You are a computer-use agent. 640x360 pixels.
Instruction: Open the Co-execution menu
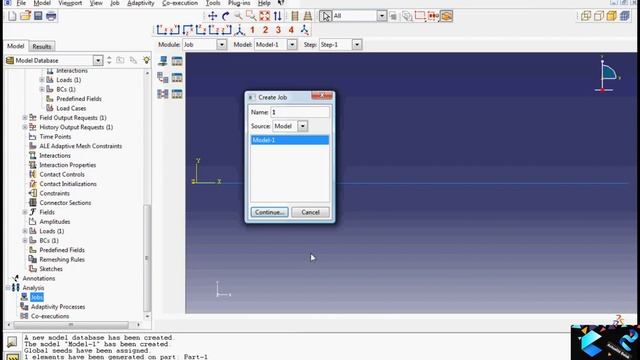tap(180, 3)
